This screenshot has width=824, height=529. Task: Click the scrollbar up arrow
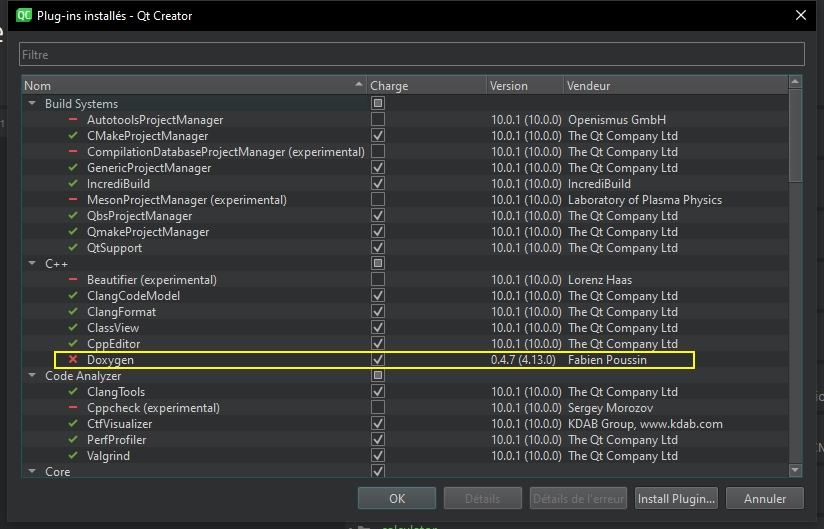pyautogui.click(x=795, y=82)
